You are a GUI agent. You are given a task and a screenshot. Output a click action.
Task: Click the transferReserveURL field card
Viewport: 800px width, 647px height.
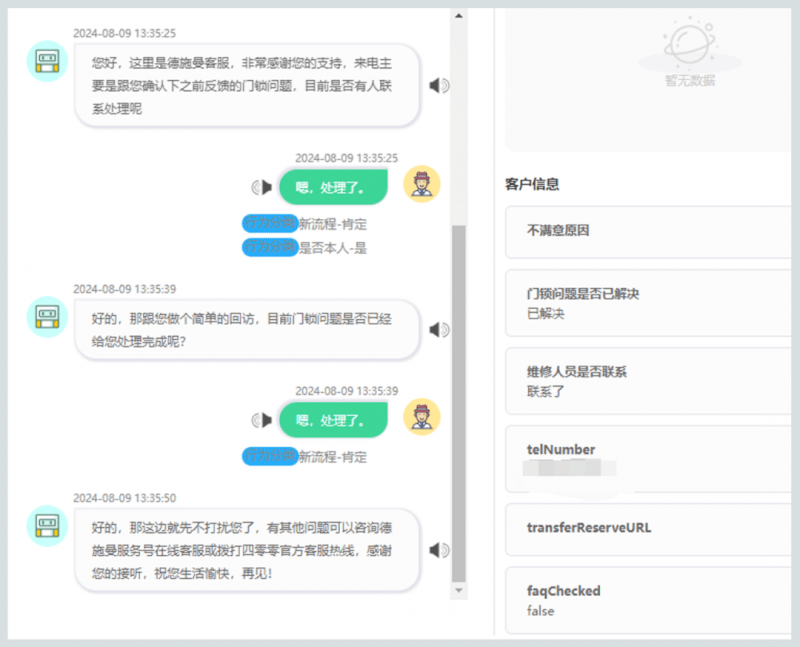point(648,530)
